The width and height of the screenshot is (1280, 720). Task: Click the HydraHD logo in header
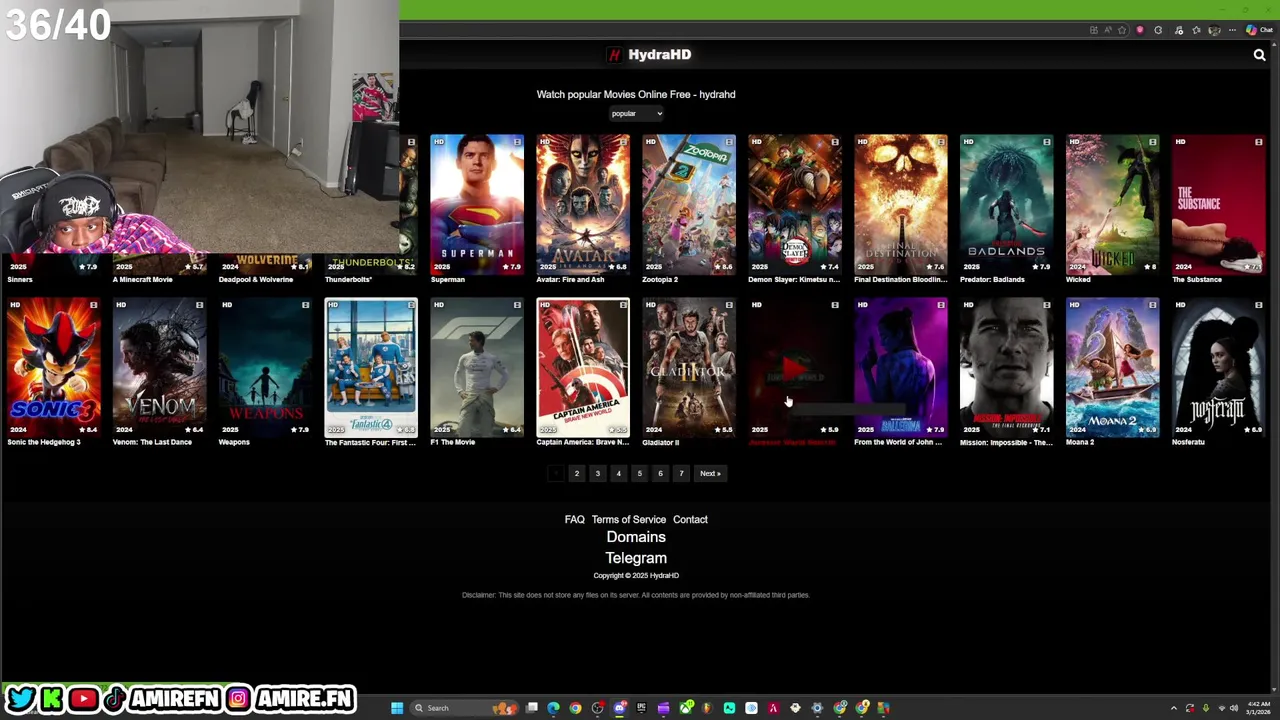[650, 55]
